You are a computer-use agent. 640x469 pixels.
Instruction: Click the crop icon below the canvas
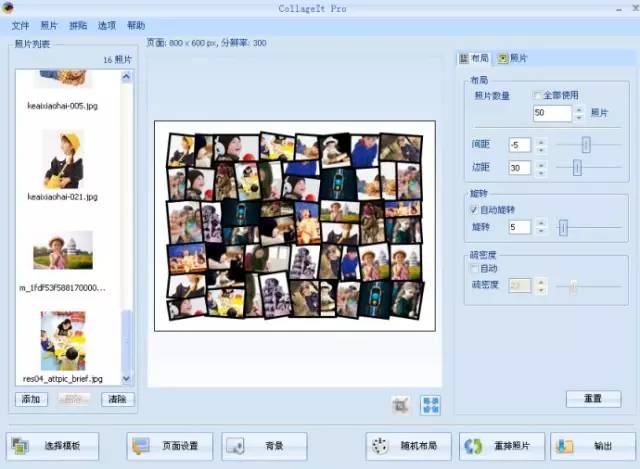(400, 405)
